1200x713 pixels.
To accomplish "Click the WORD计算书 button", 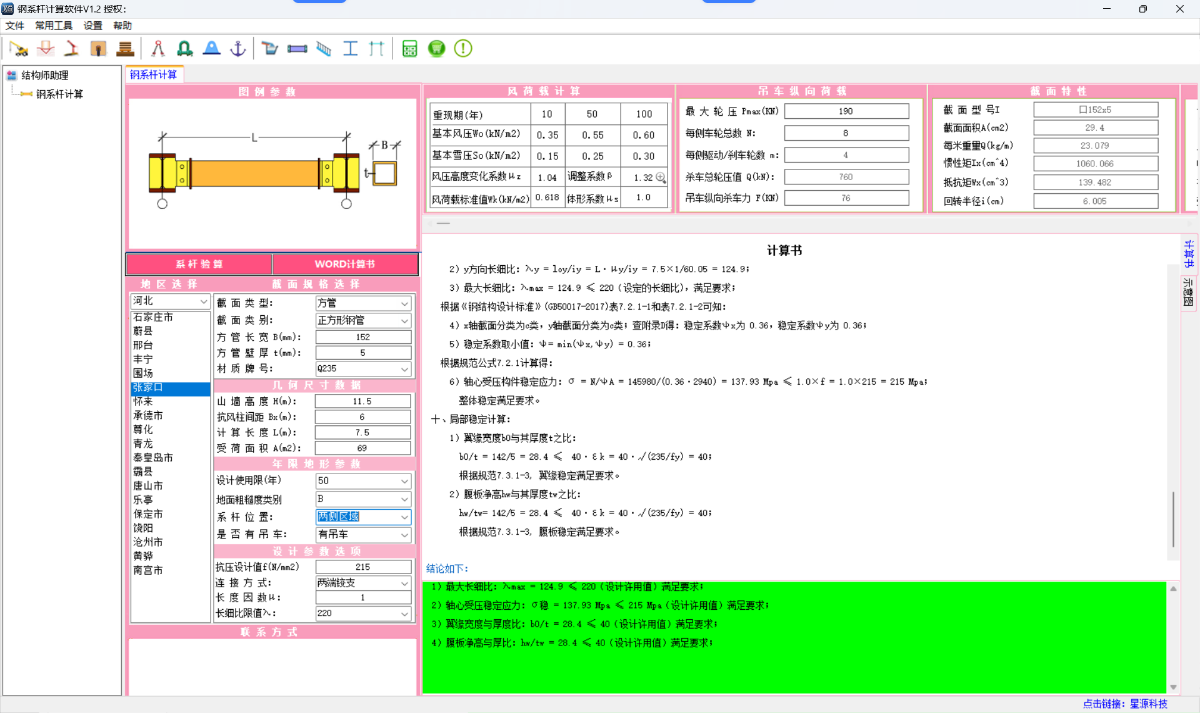I will 345,264.
